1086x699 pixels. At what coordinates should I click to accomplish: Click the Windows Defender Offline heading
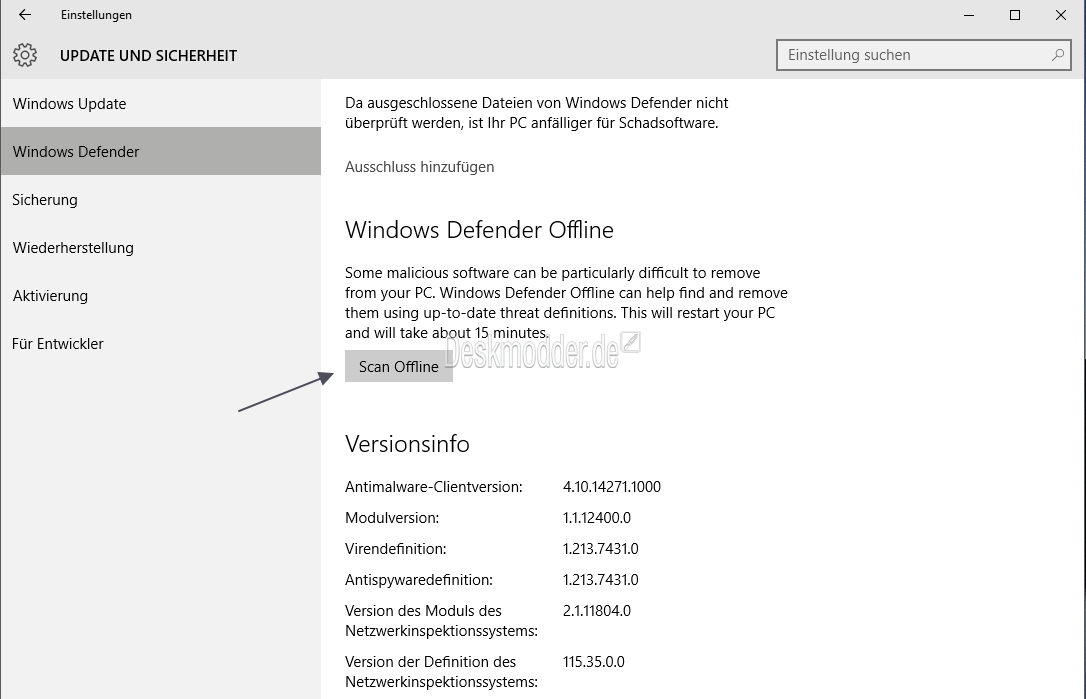coord(479,230)
